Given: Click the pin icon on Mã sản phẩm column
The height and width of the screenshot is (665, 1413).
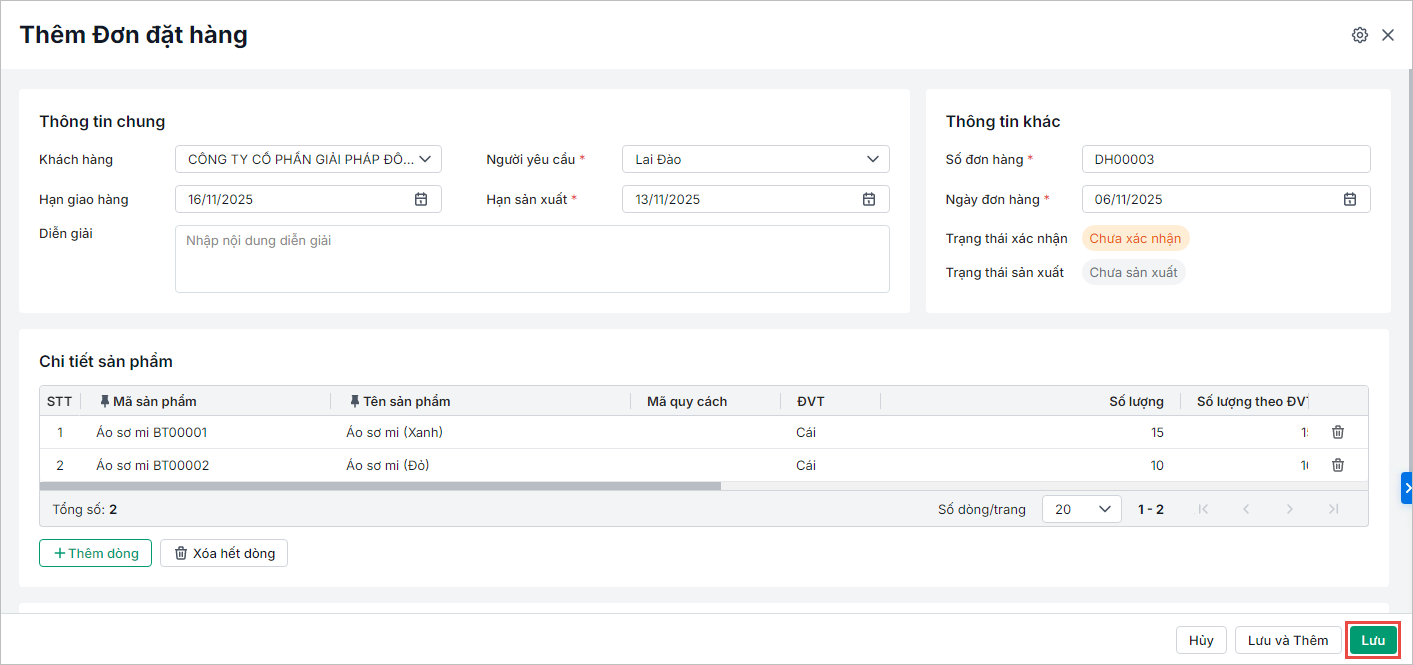Looking at the screenshot, I should click(x=105, y=401).
